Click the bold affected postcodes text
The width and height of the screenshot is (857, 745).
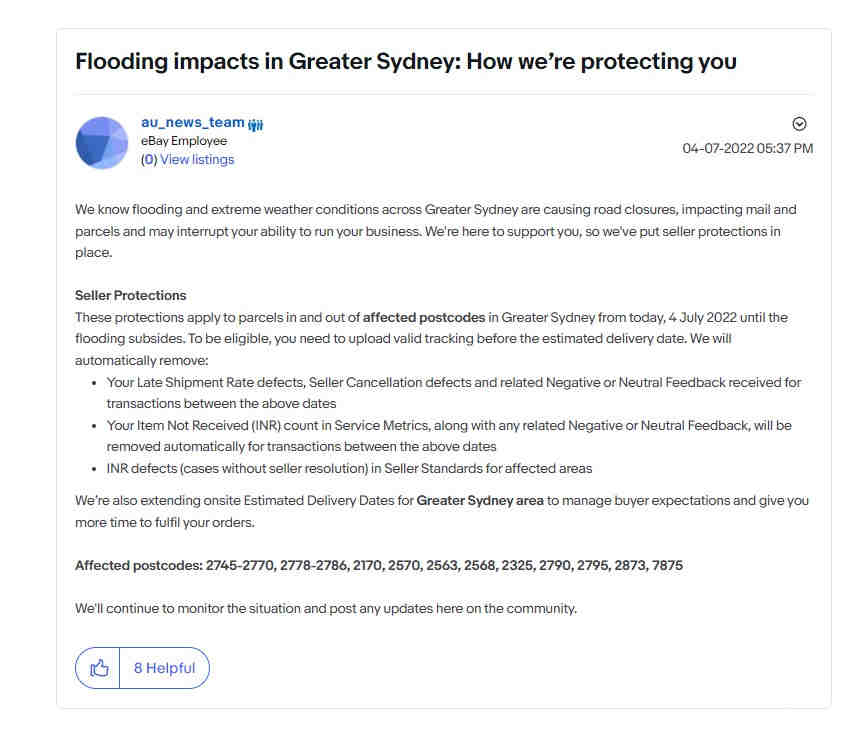click(x=424, y=318)
